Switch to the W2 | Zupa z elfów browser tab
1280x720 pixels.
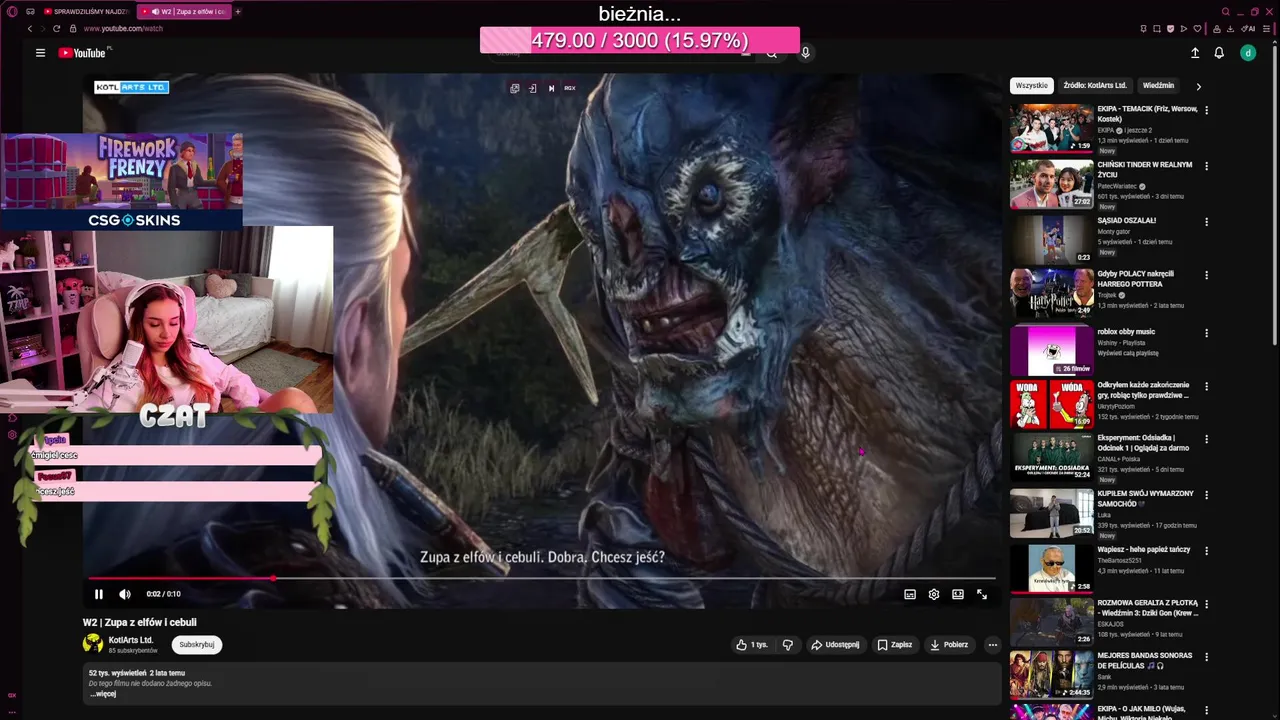coord(183,11)
